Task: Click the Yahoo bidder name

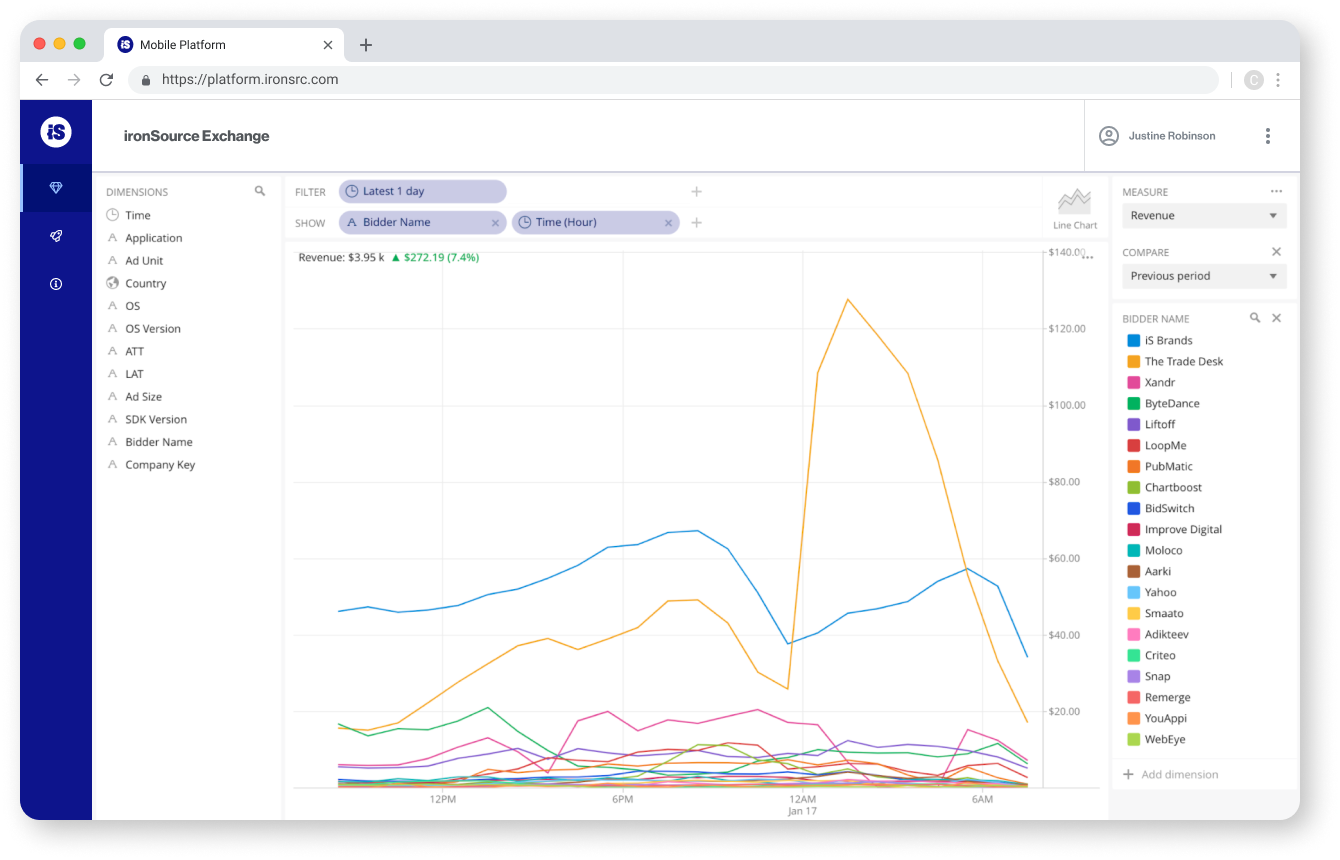Action: click(1161, 593)
